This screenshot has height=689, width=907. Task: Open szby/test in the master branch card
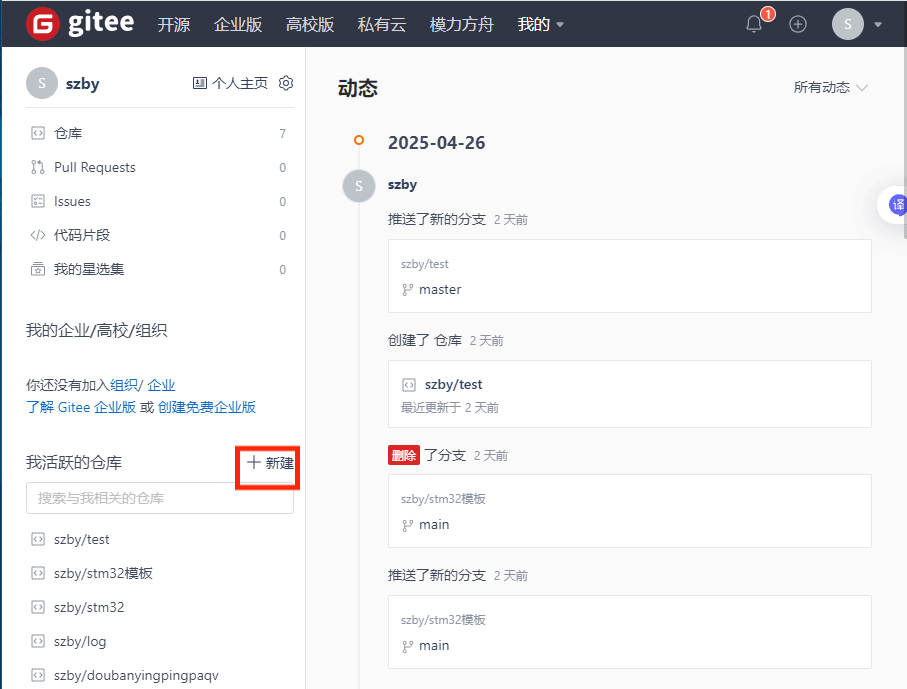coord(425,264)
